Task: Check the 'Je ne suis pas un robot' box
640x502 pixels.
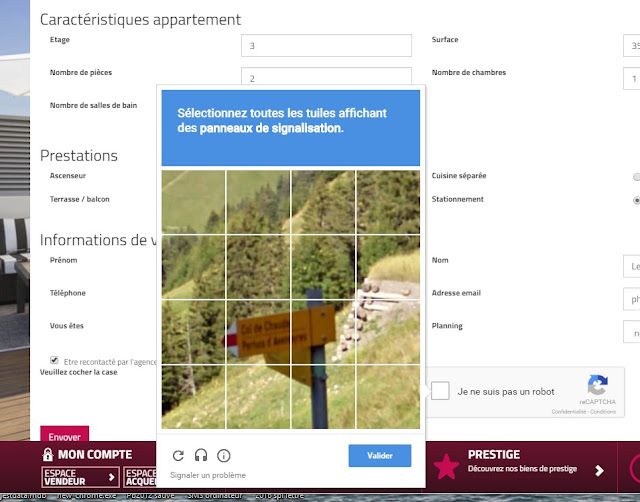Action: tap(440, 391)
